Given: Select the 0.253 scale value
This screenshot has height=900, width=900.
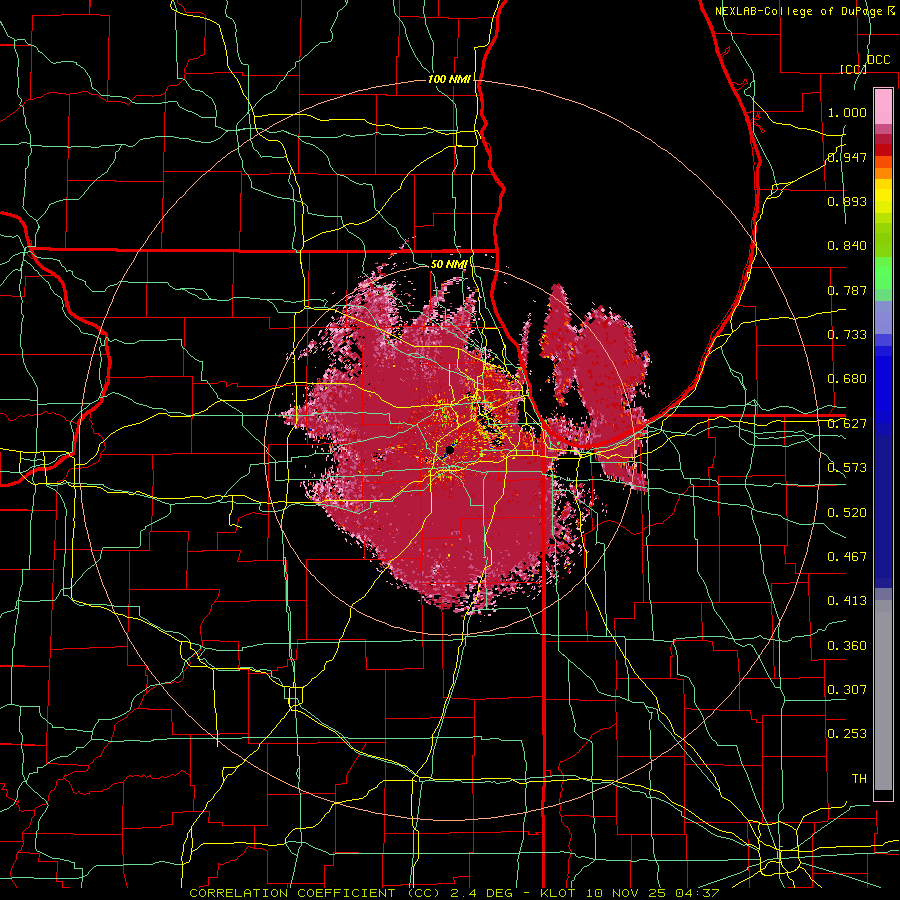Looking at the screenshot, I should (x=847, y=734).
